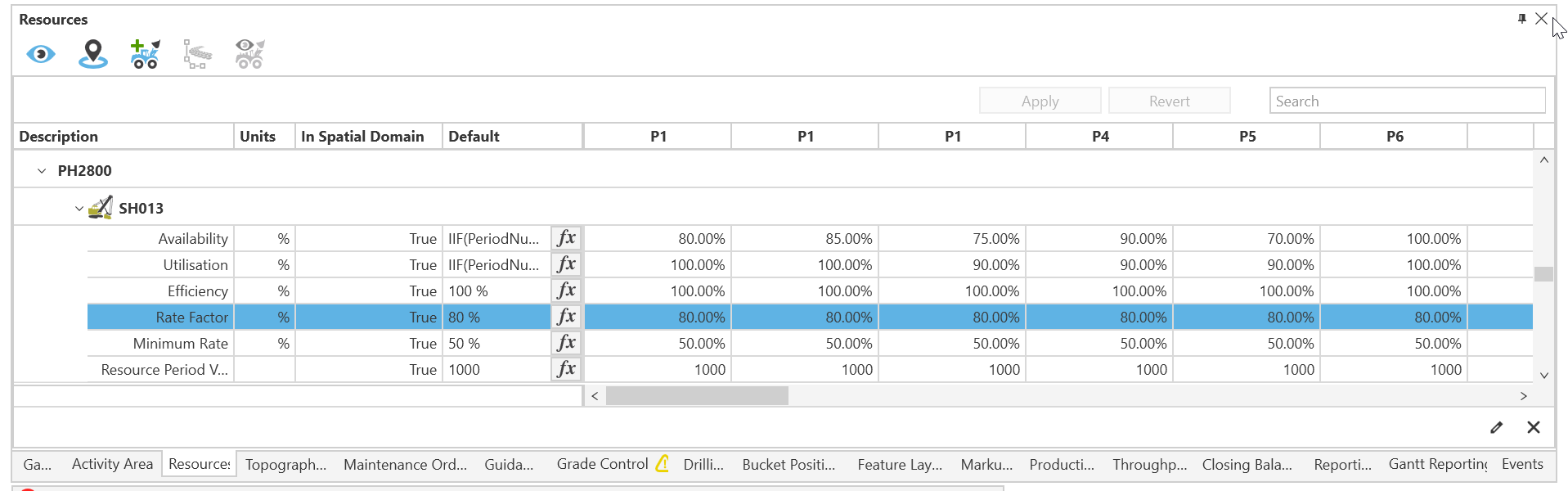This screenshot has width=1568, height=491.
Task: Click the Revert button
Action: coord(1169,101)
